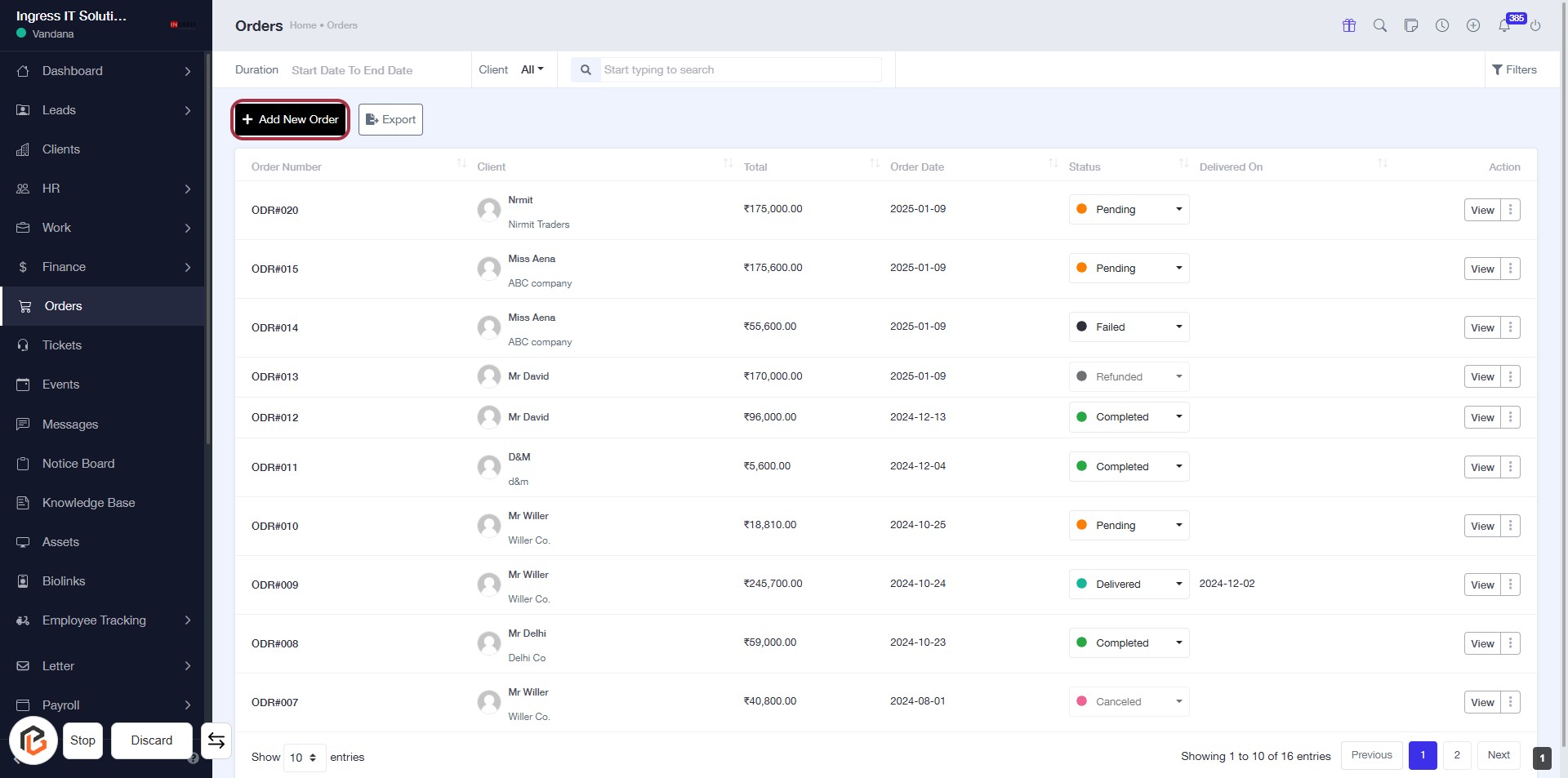Click the Add New Order button
Screen dimensions: 1568x778
291,119
